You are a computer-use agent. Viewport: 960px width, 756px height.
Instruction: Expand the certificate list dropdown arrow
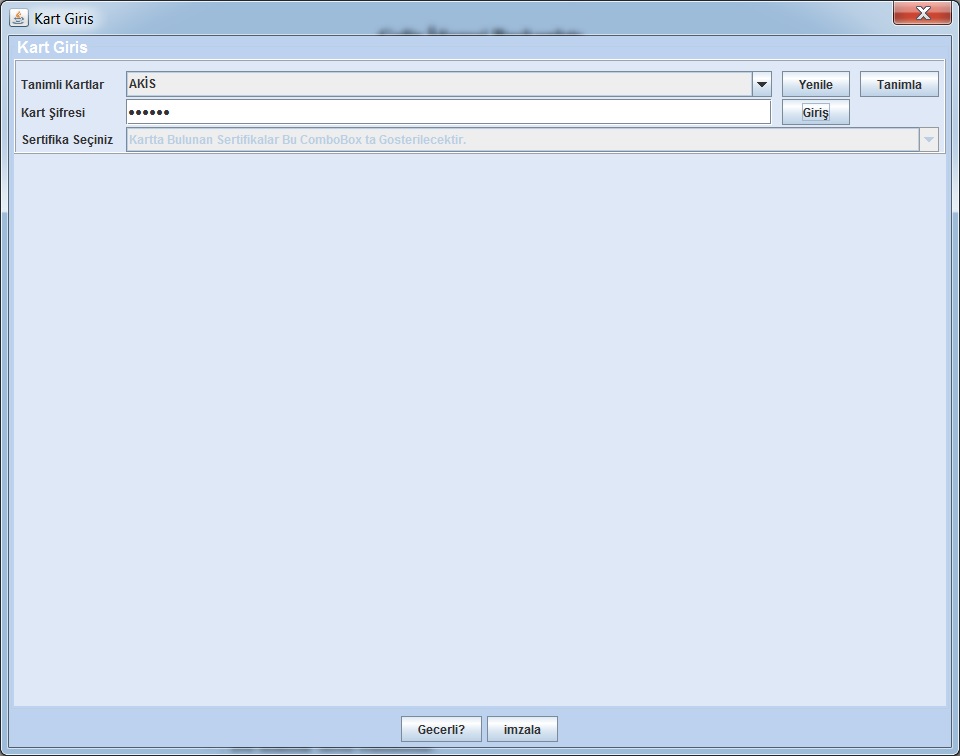pyautogui.click(x=928, y=140)
